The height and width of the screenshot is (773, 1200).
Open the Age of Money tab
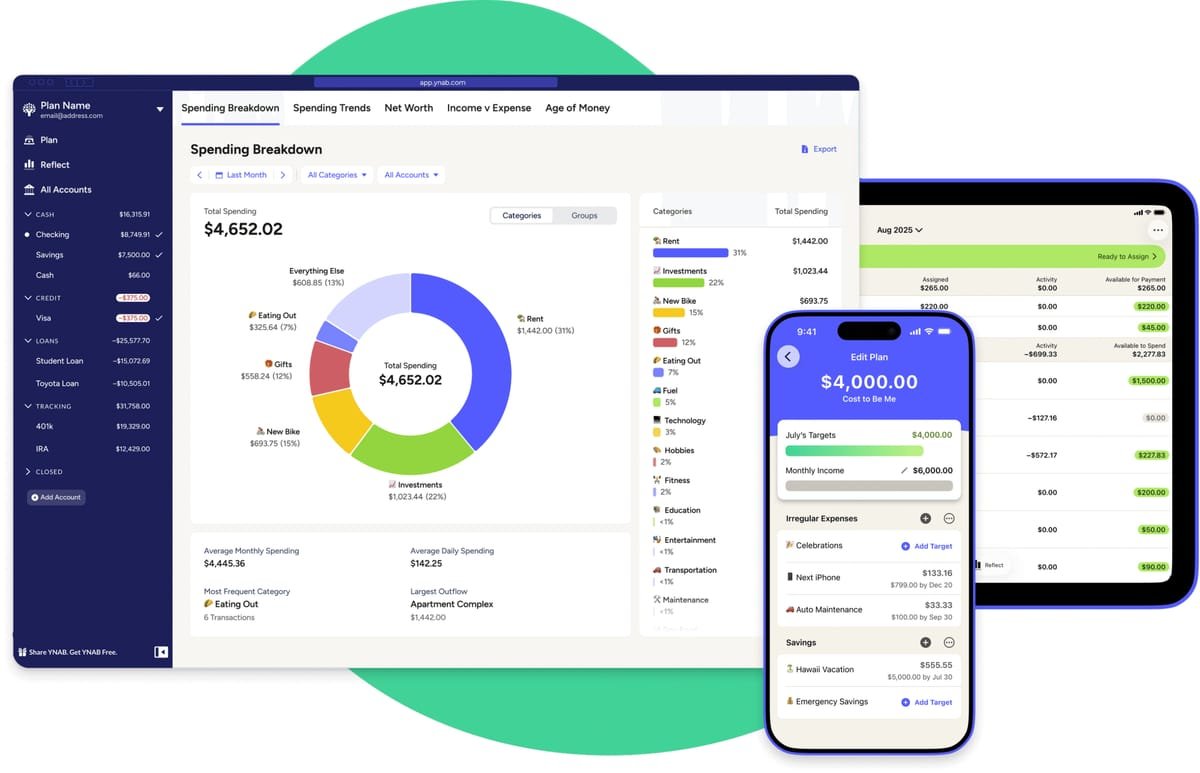(577, 108)
